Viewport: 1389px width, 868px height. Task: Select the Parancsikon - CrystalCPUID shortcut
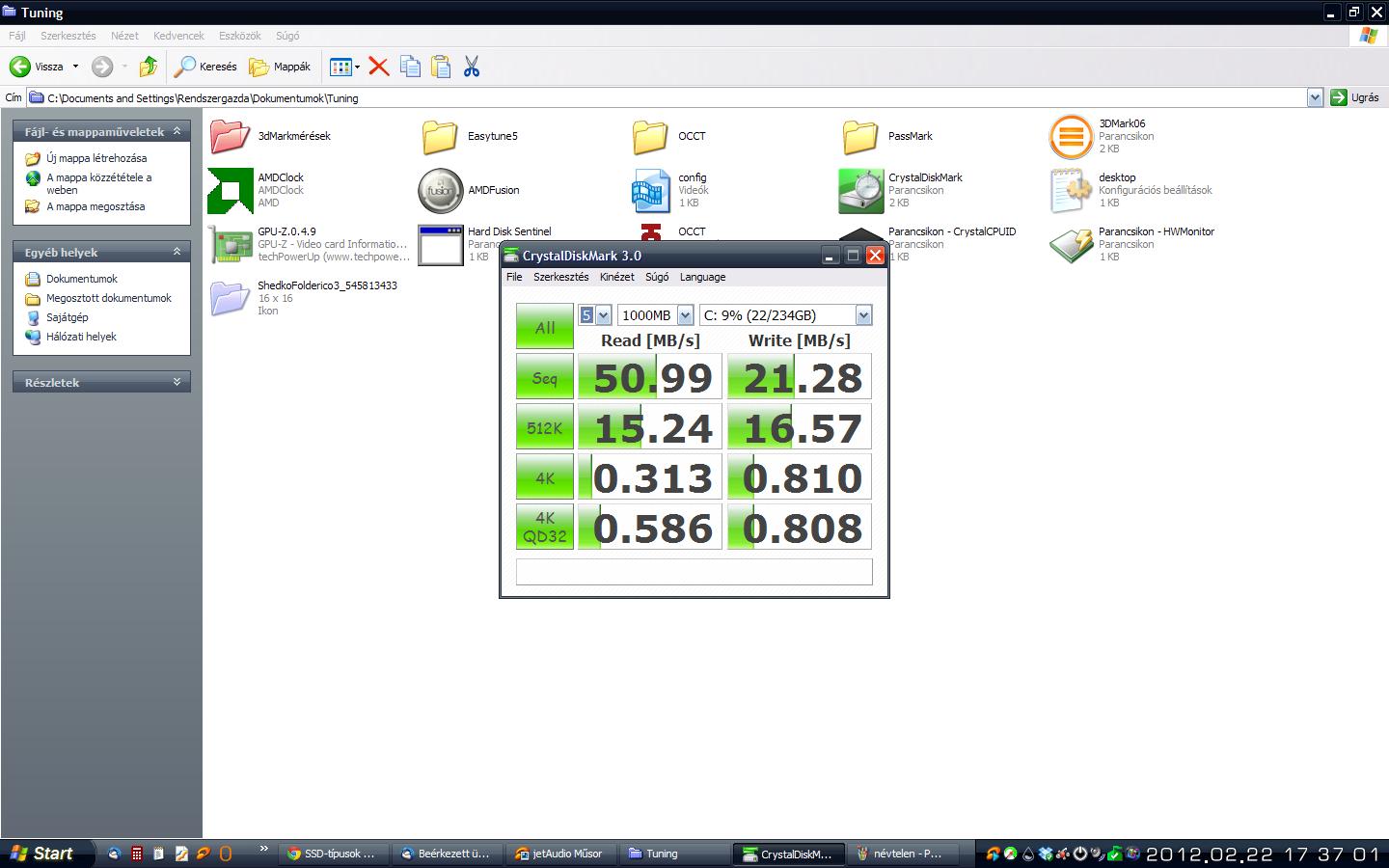point(952,231)
